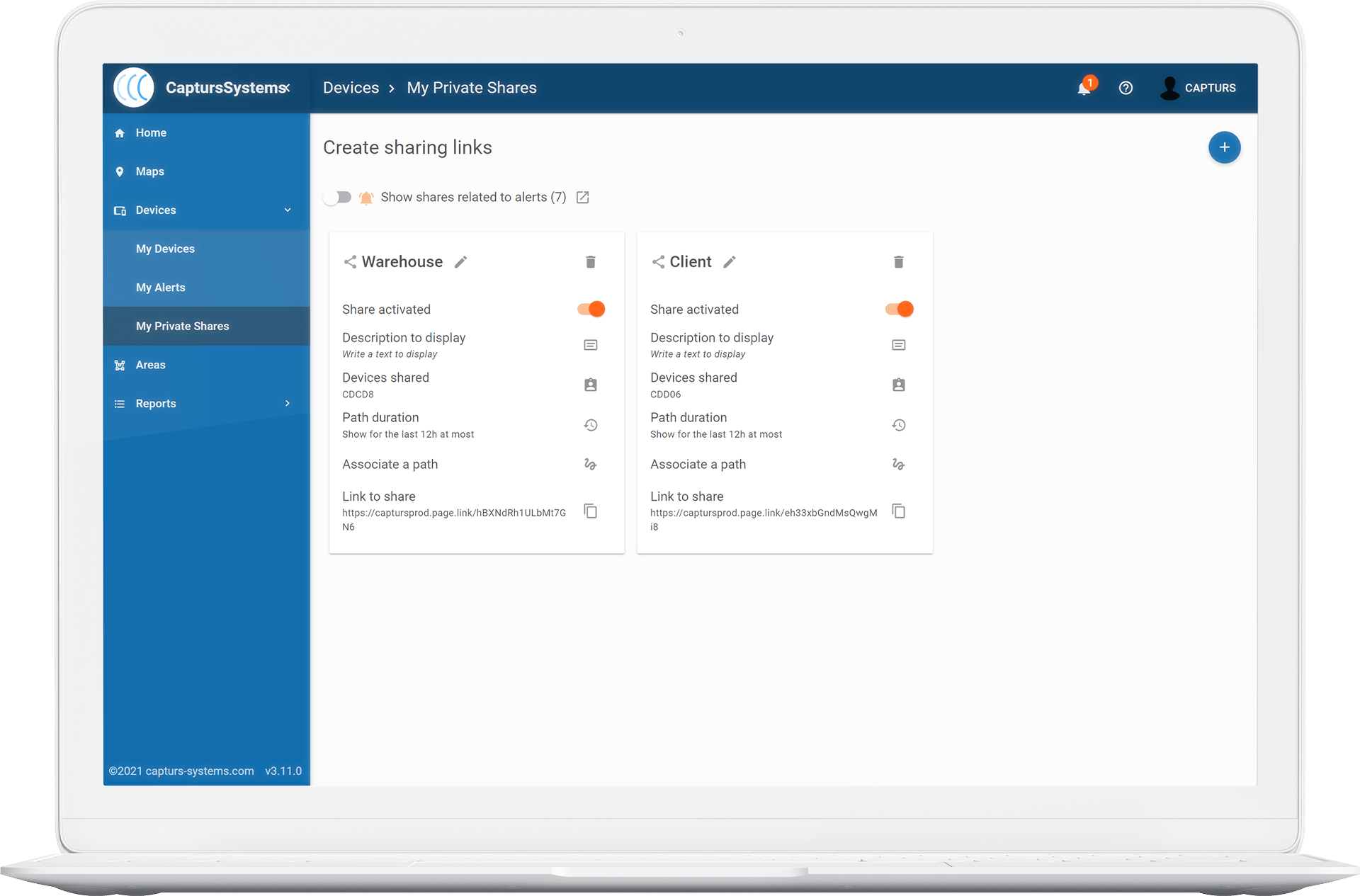The height and width of the screenshot is (896, 1360).
Task: Click the add new share plus button
Action: point(1224,147)
